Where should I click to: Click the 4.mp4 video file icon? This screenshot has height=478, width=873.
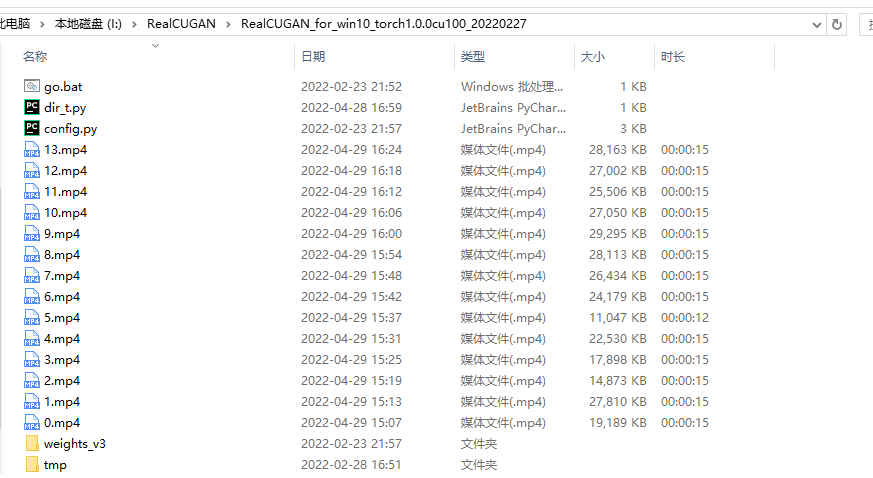point(32,338)
